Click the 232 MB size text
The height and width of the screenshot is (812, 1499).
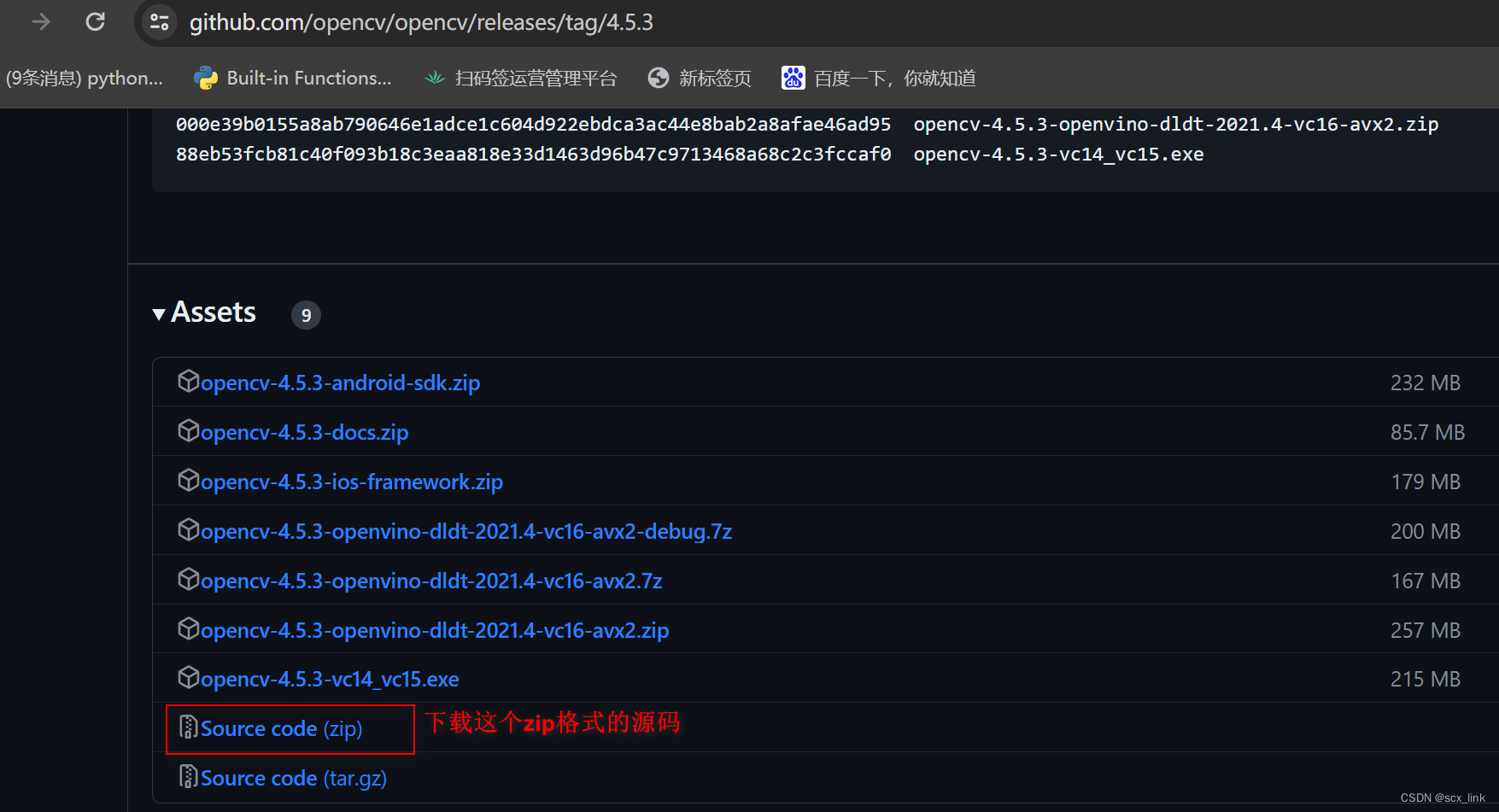pyautogui.click(x=1426, y=383)
